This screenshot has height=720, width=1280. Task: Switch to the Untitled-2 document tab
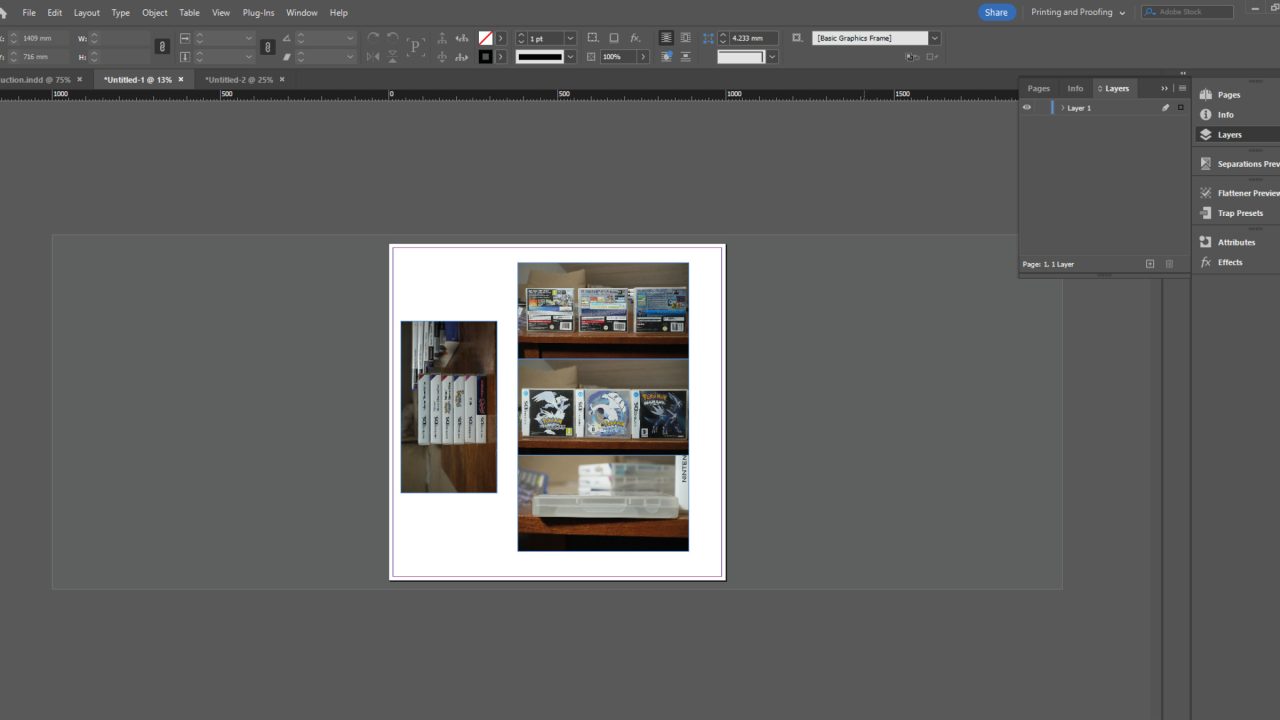239,79
